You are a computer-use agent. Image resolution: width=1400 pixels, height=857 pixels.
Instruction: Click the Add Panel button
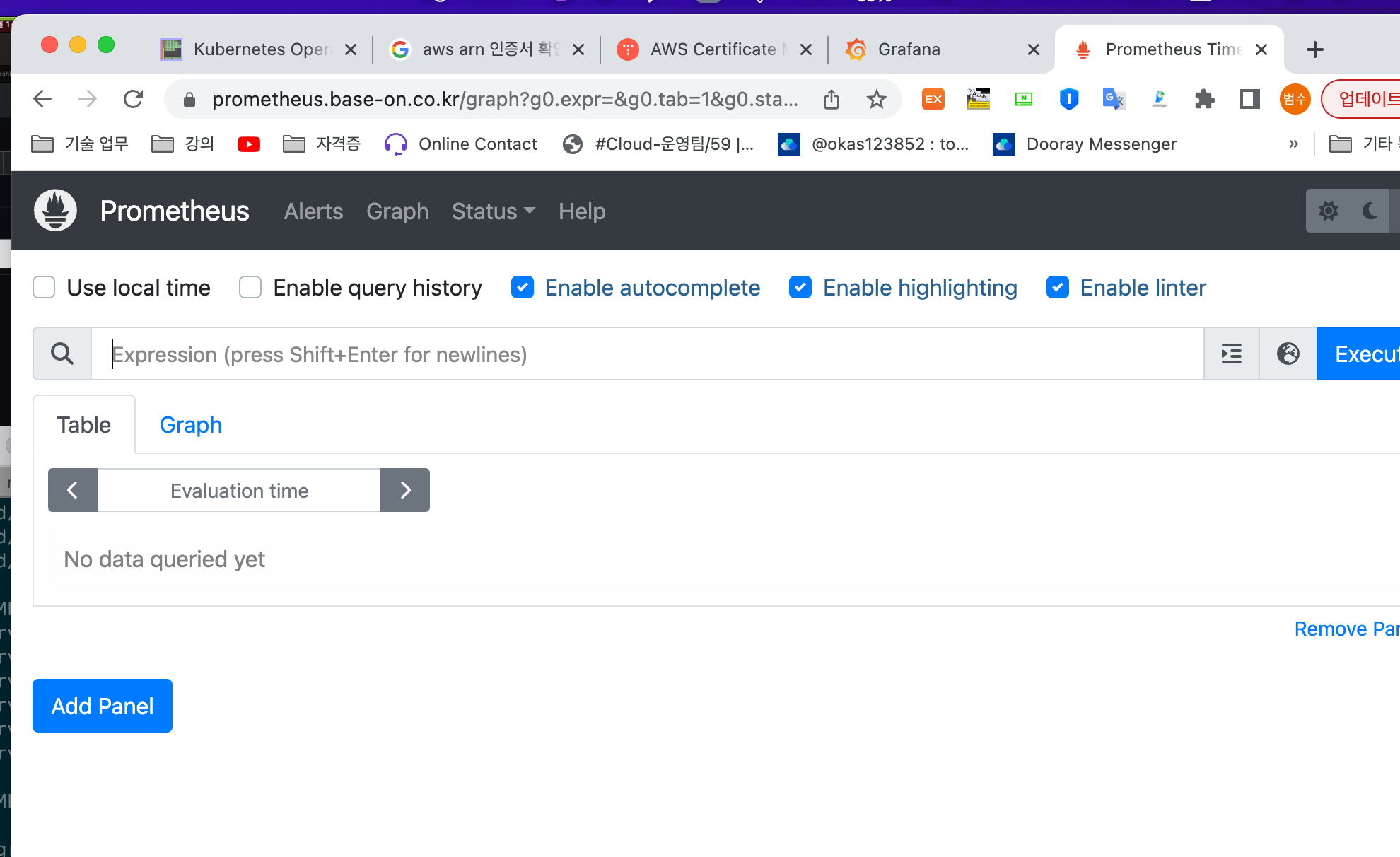(103, 706)
